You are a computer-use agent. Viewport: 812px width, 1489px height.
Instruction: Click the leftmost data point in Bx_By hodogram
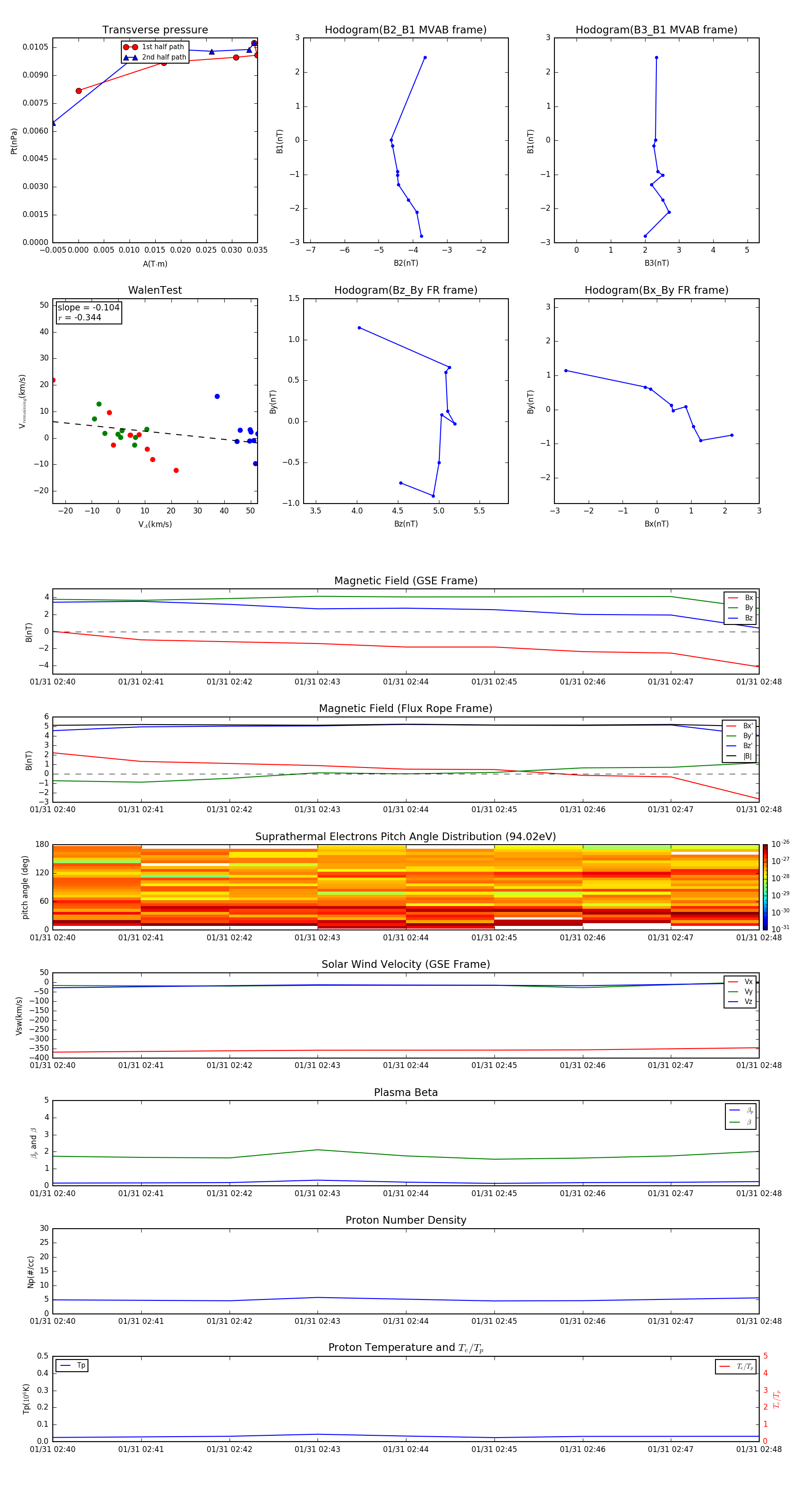tap(566, 370)
